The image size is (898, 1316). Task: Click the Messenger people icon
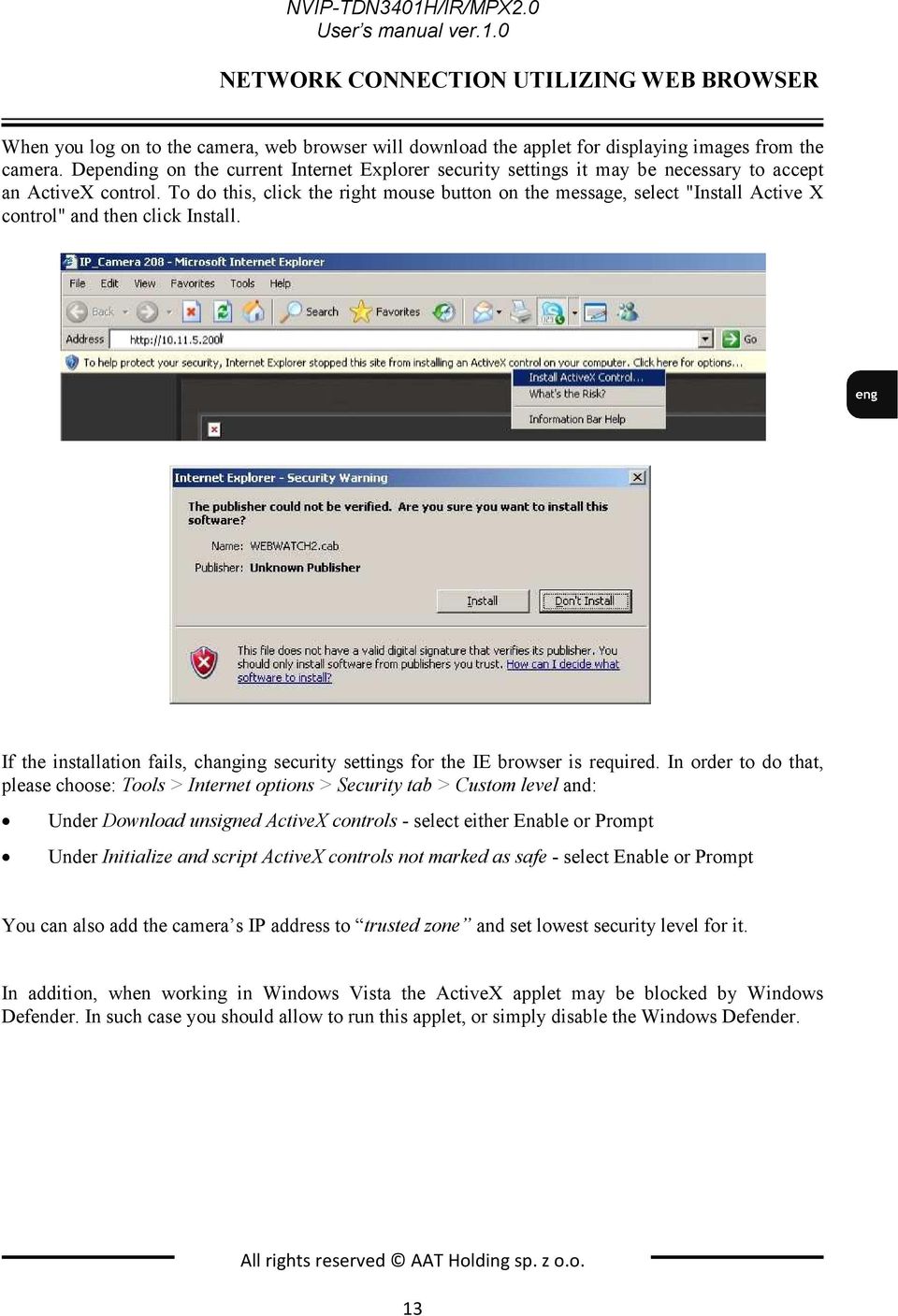tap(628, 311)
